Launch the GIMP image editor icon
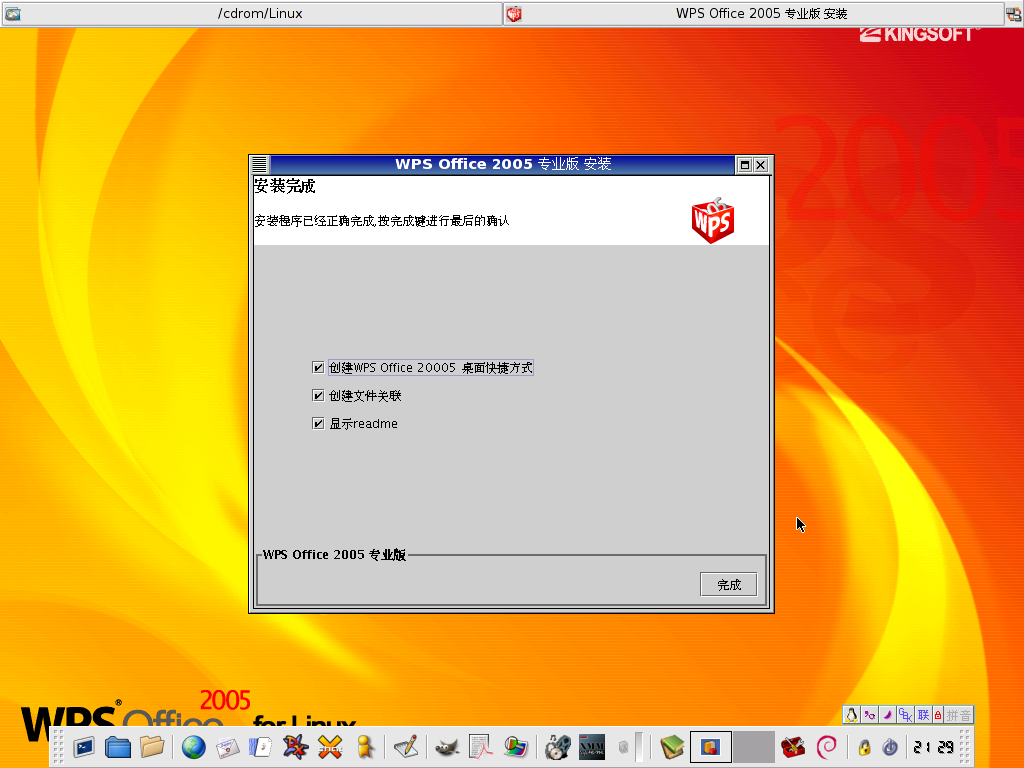The image size is (1024, 768). [447, 747]
